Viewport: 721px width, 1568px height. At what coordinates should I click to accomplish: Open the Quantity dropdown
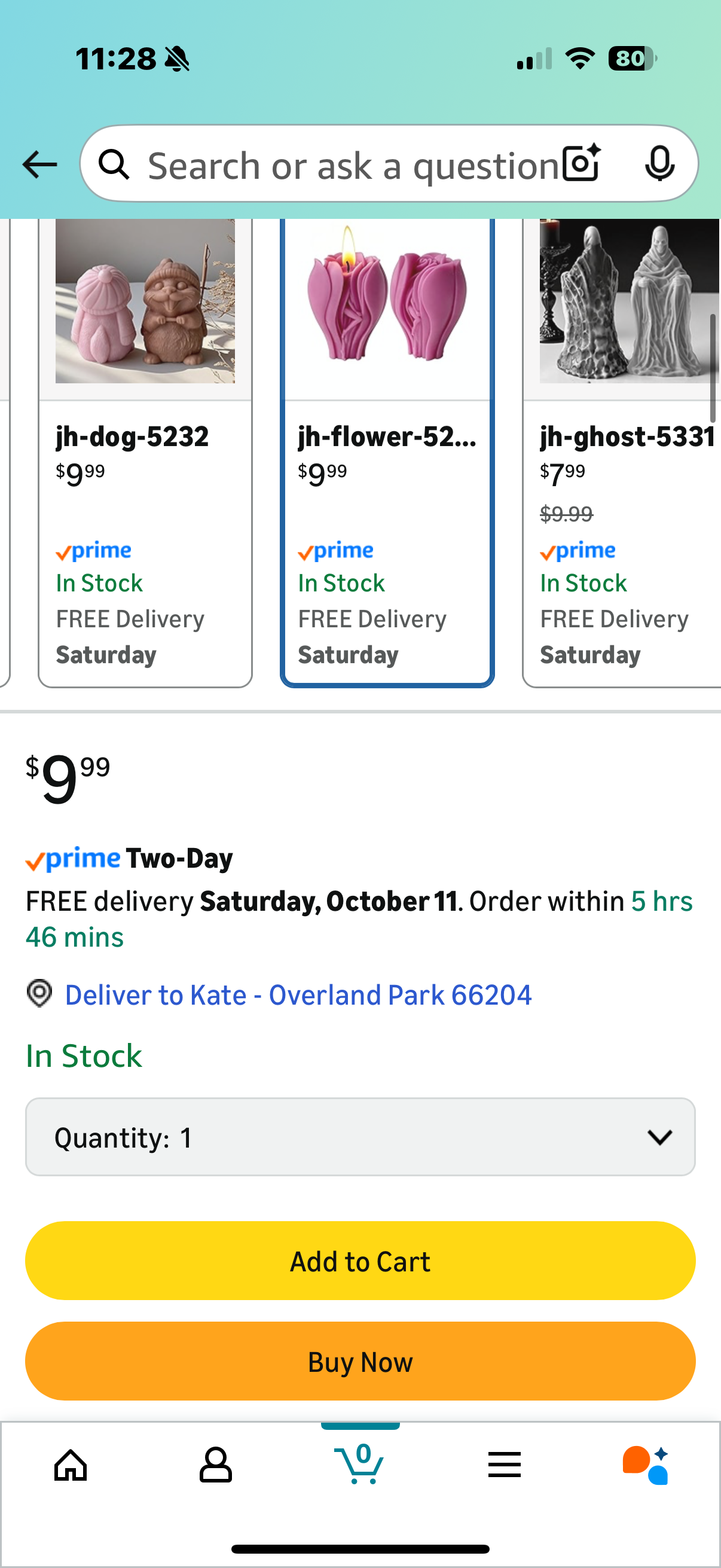[360, 1136]
